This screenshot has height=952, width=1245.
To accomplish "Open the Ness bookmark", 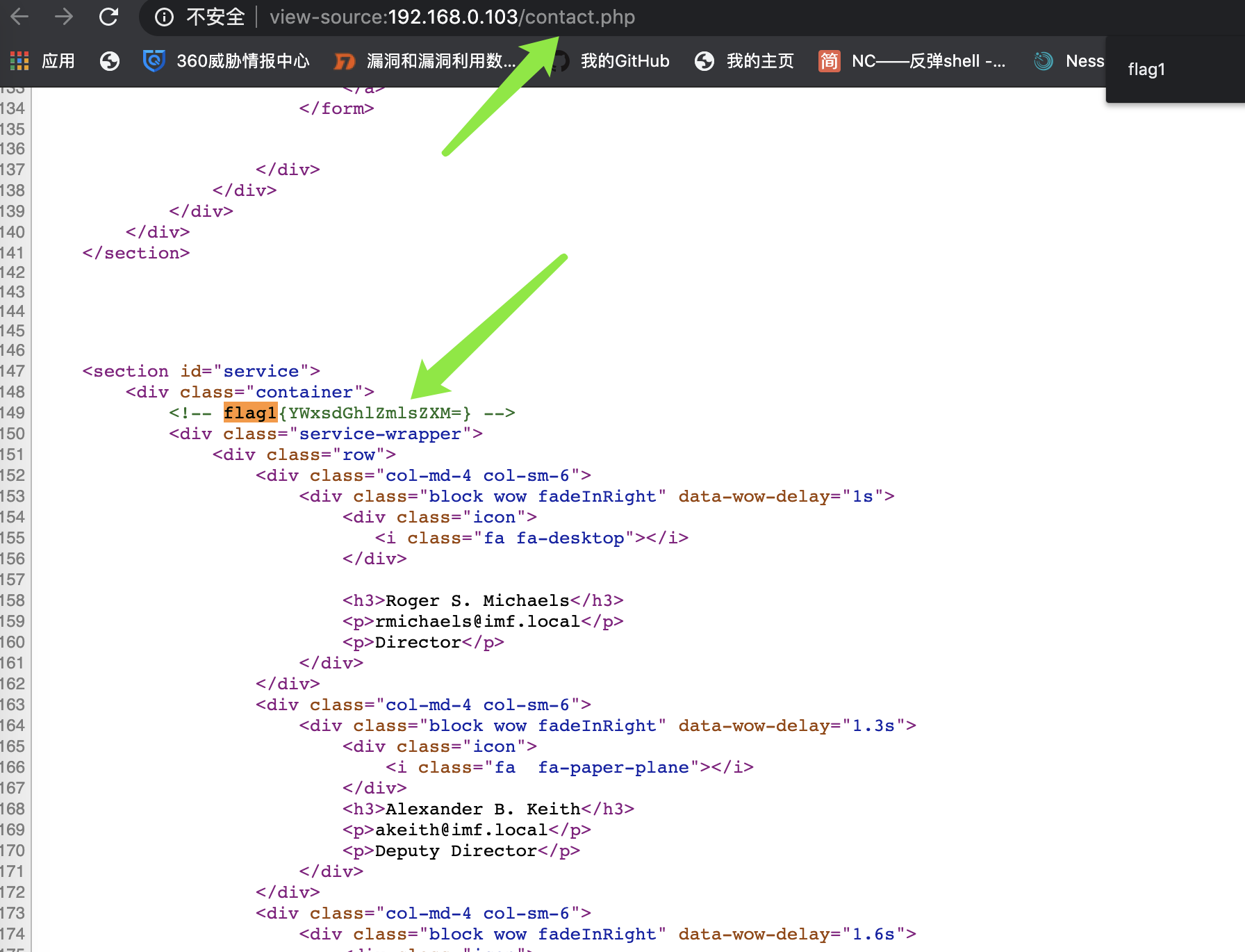I will point(1070,61).
